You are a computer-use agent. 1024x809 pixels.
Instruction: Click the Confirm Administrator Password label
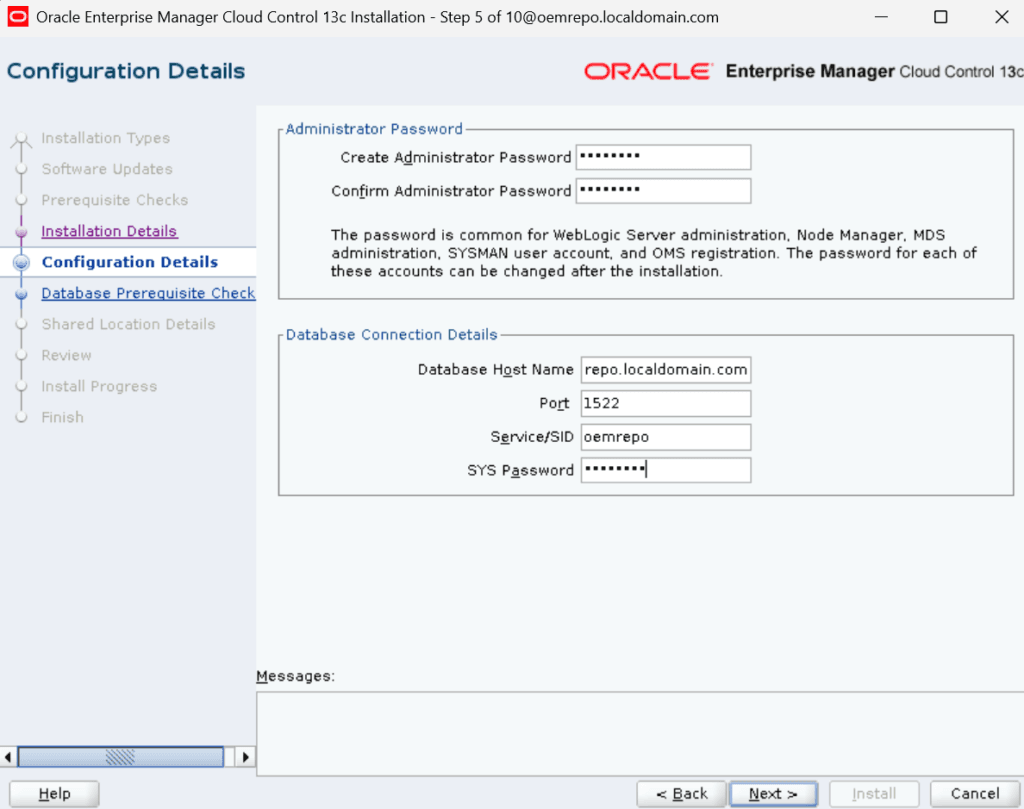point(451,191)
